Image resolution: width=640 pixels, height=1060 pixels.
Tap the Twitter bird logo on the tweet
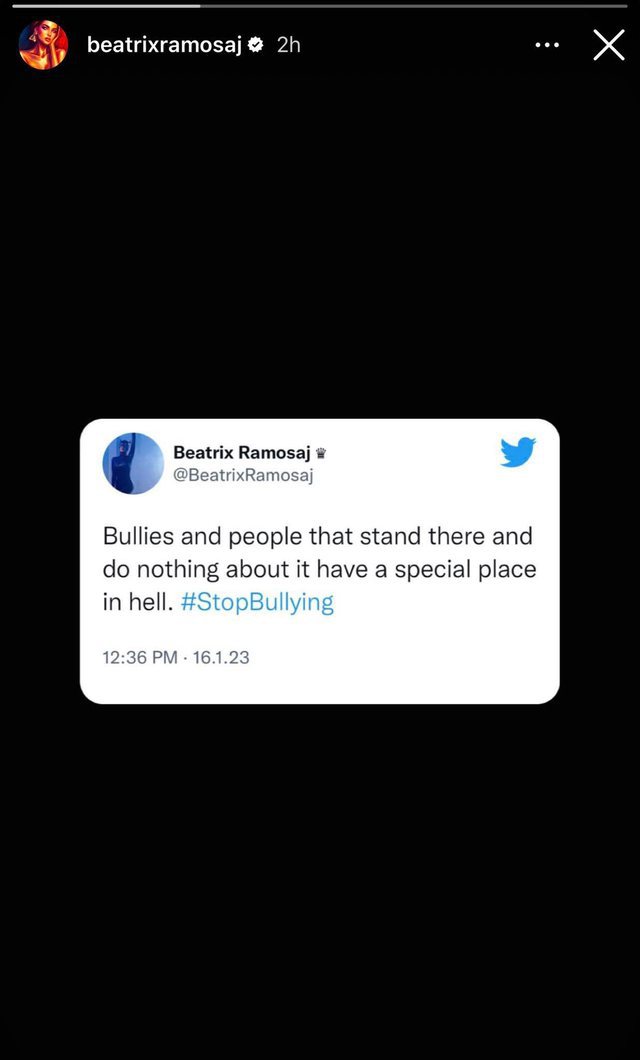coord(518,452)
